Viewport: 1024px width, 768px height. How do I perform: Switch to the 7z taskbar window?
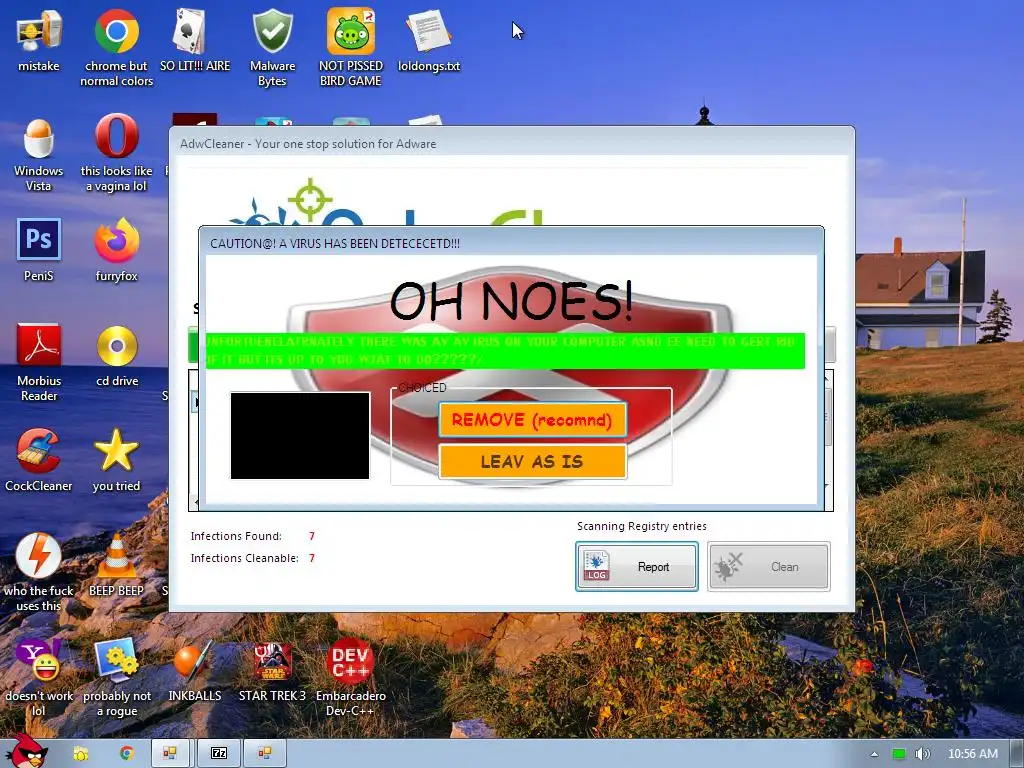click(x=219, y=754)
